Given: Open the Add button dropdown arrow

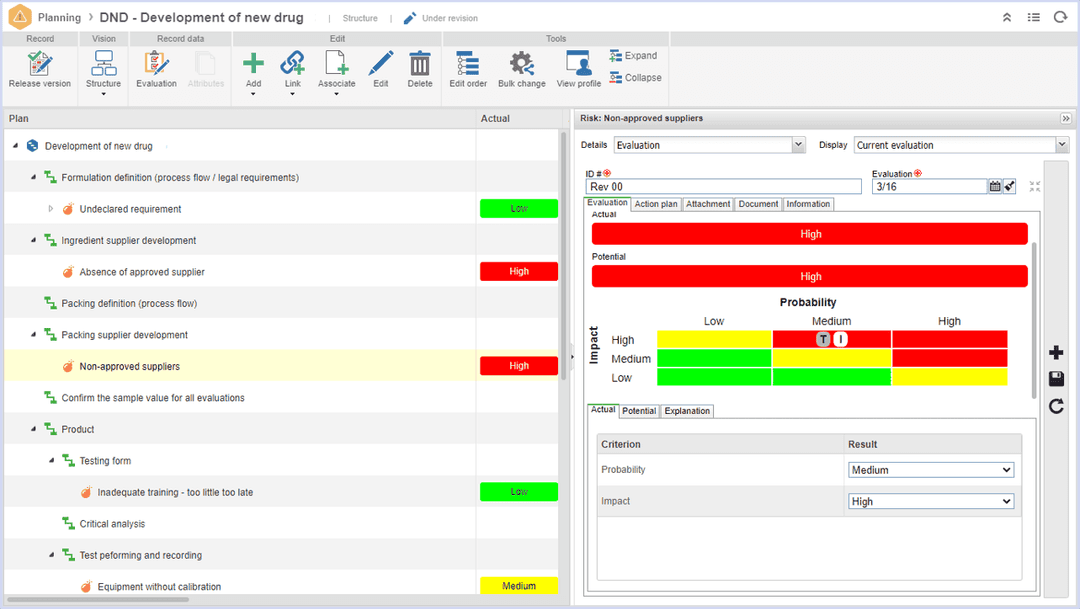Looking at the screenshot, I should click(x=253, y=94).
